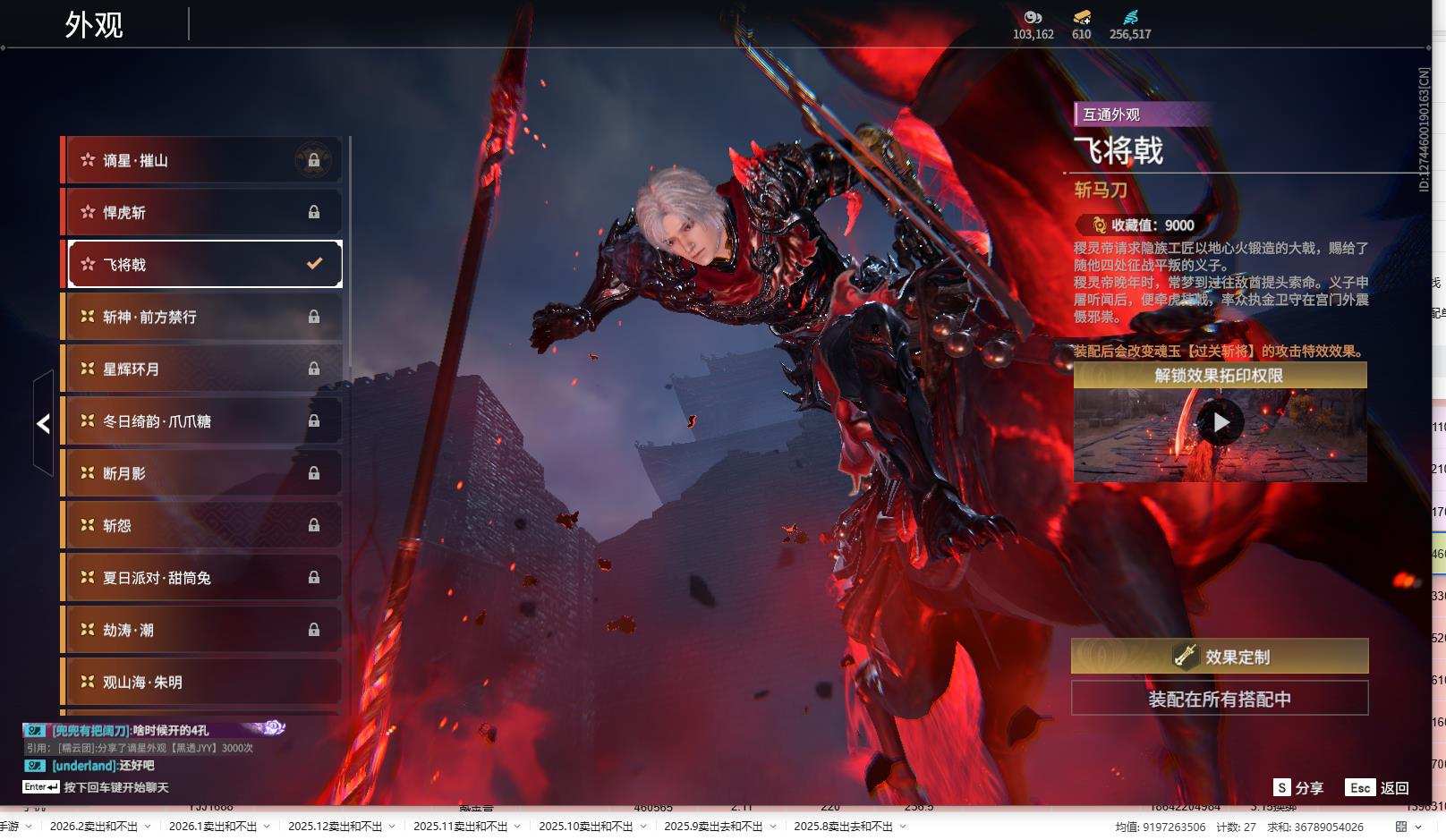Click the gold rarity icon beside 星辉环月
The width and height of the screenshot is (1446, 840).
click(88, 369)
